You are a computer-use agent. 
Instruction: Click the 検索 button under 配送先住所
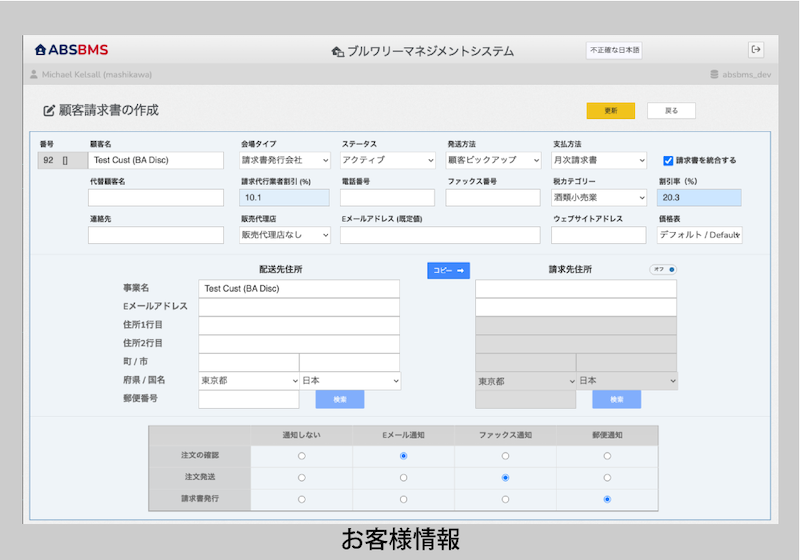340,399
